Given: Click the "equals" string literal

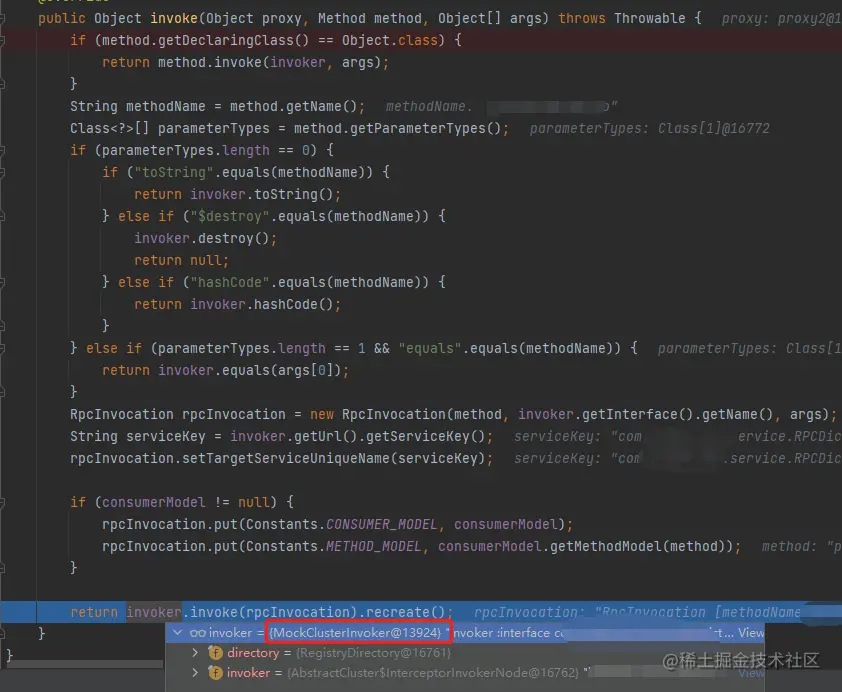Looking at the screenshot, I should [x=430, y=348].
